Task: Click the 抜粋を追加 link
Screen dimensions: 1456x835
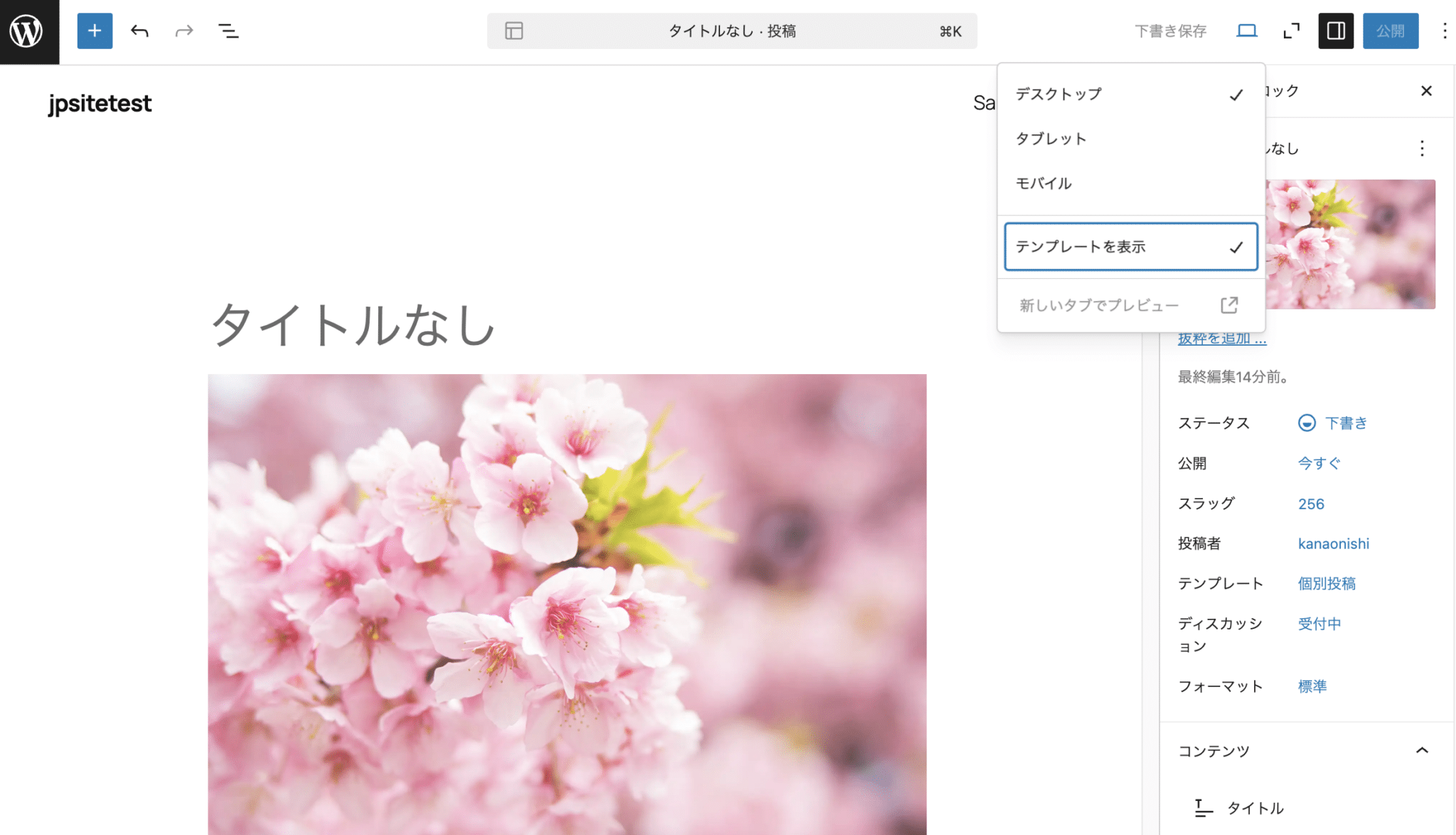Action: [1221, 338]
